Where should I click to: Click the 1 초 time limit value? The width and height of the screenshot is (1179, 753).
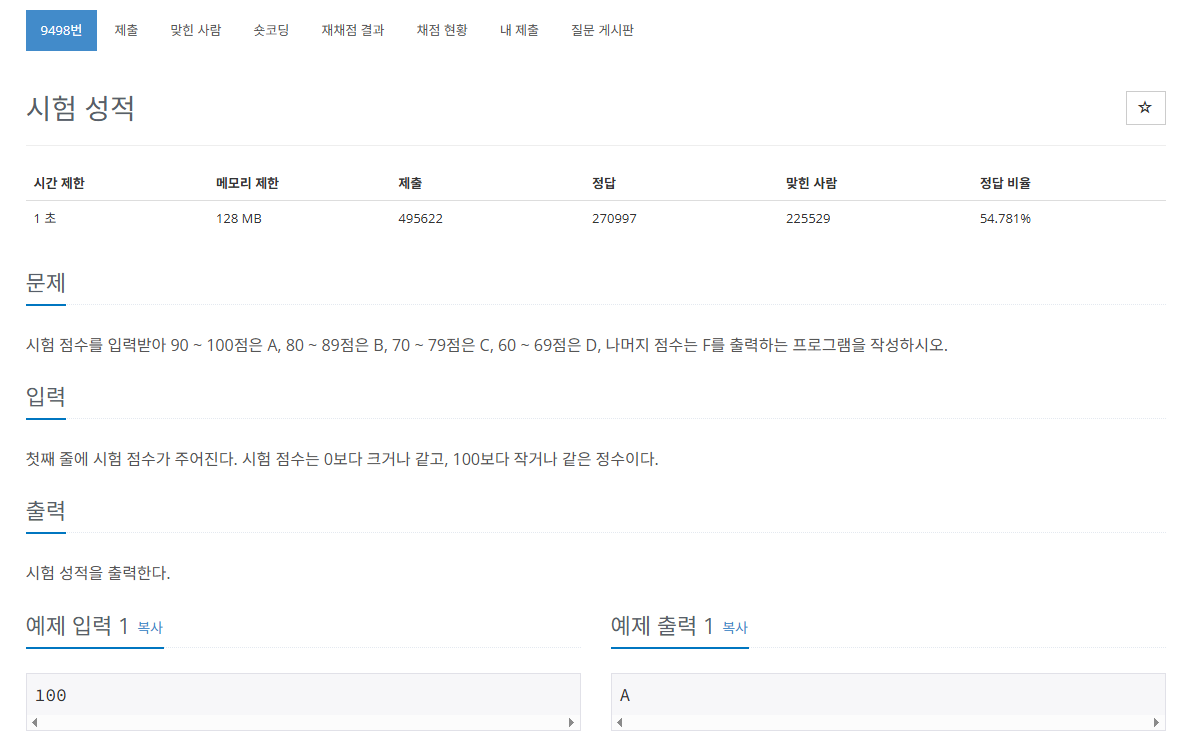(45, 218)
